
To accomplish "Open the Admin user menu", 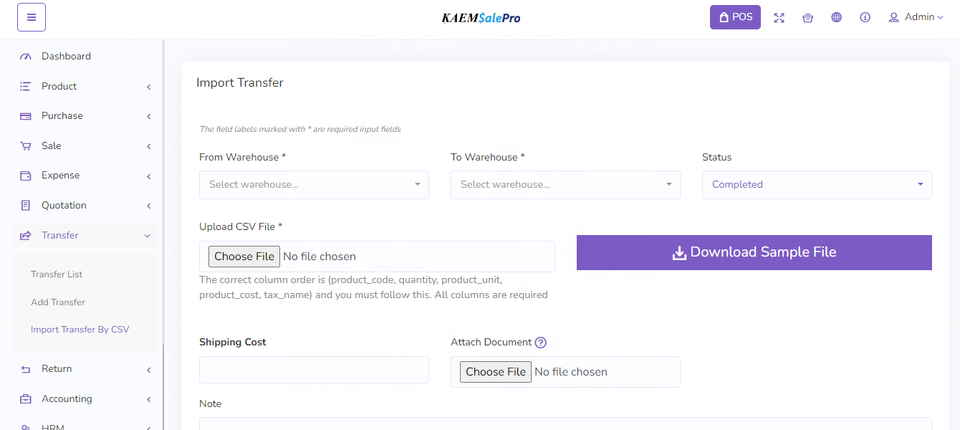I will (x=916, y=18).
